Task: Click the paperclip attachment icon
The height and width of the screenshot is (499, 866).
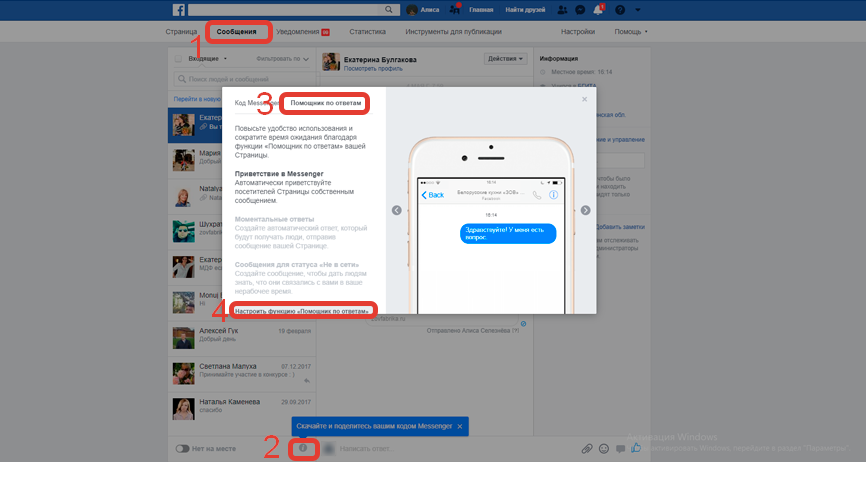Action: pyautogui.click(x=587, y=449)
